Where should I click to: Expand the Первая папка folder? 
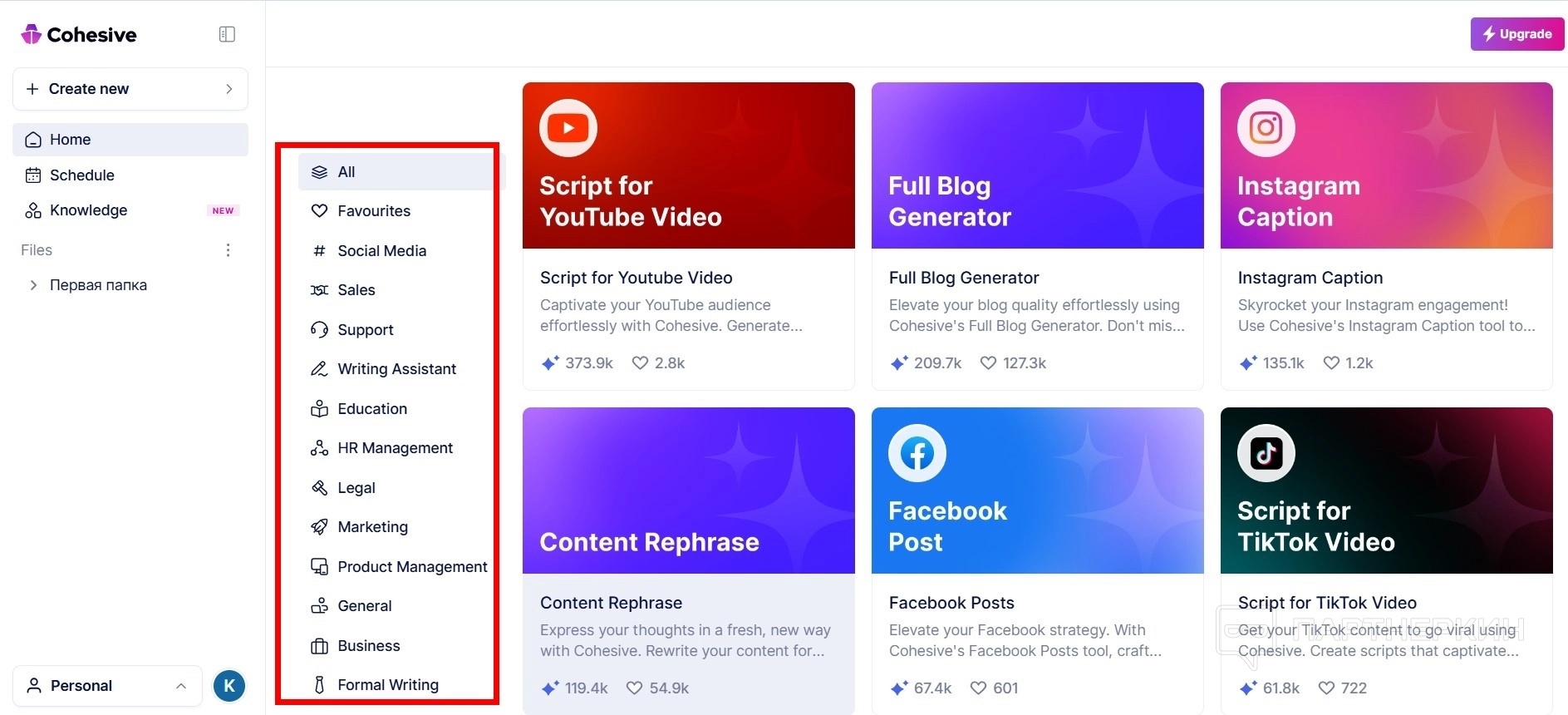pyautogui.click(x=33, y=285)
